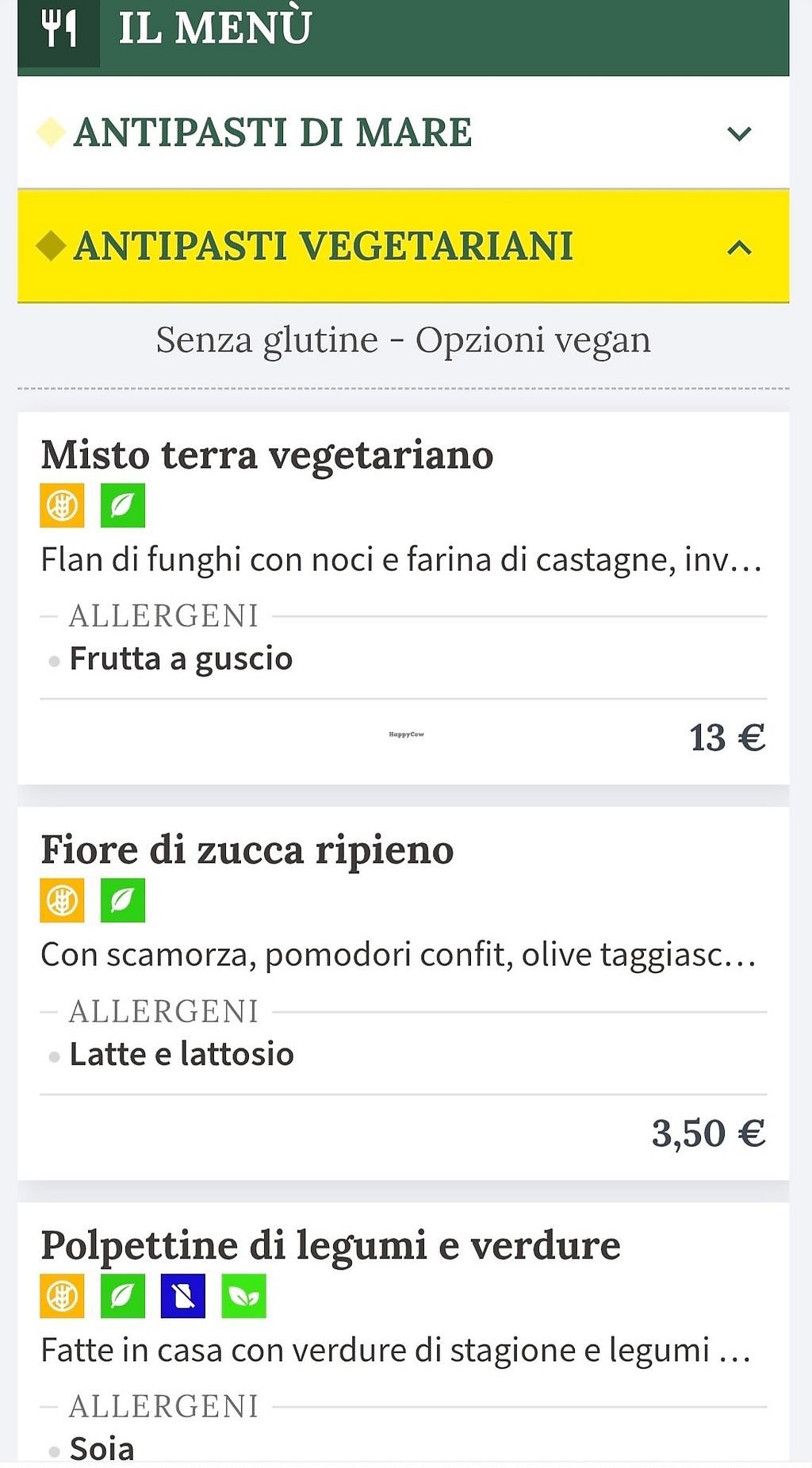Click blue lactose-free icon under Polpettine
The width and height of the screenshot is (812, 1468).
[x=183, y=1296]
